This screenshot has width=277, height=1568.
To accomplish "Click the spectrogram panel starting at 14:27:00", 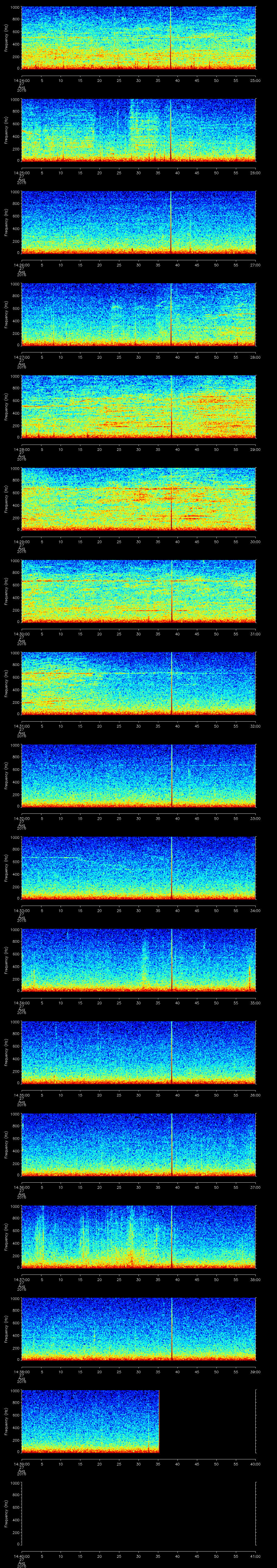I will coord(138,314).
